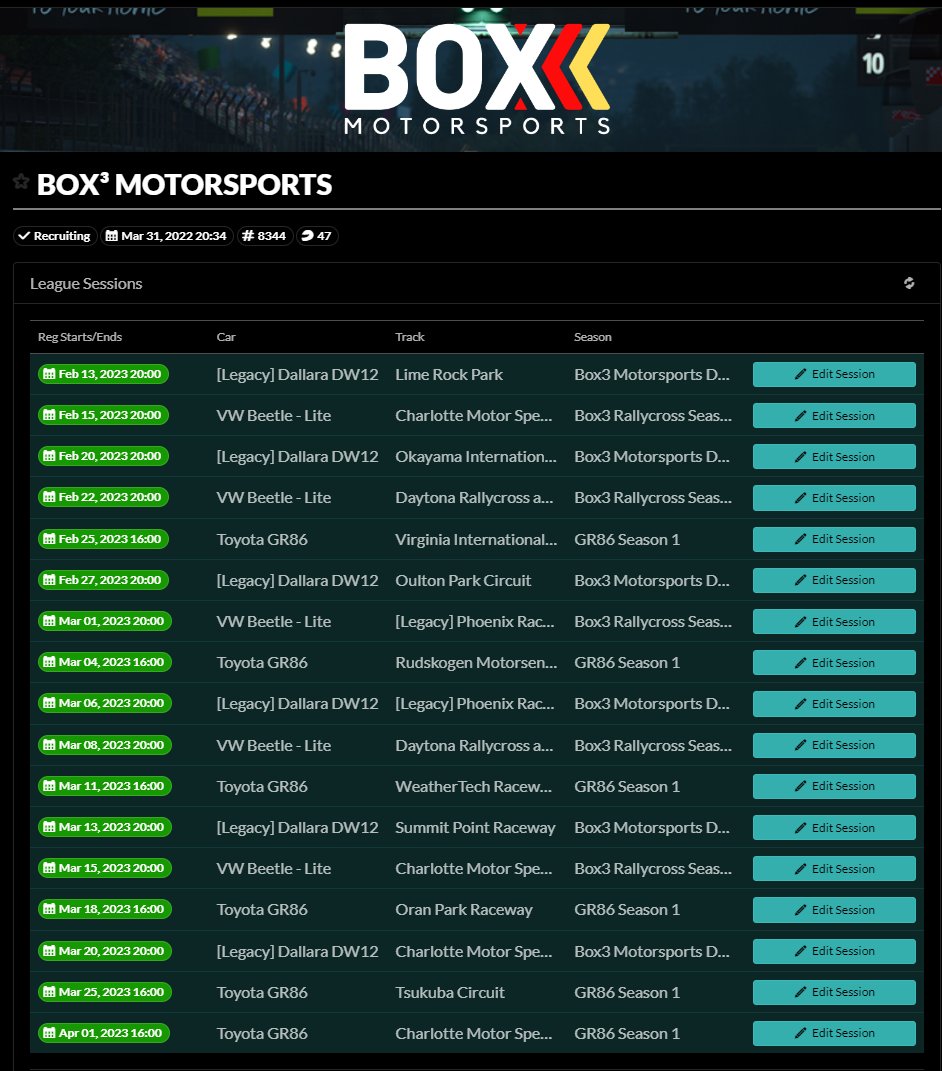Click the Mar 08, 2023 20:00 date pill
The height and width of the screenshot is (1071, 942).
click(105, 745)
